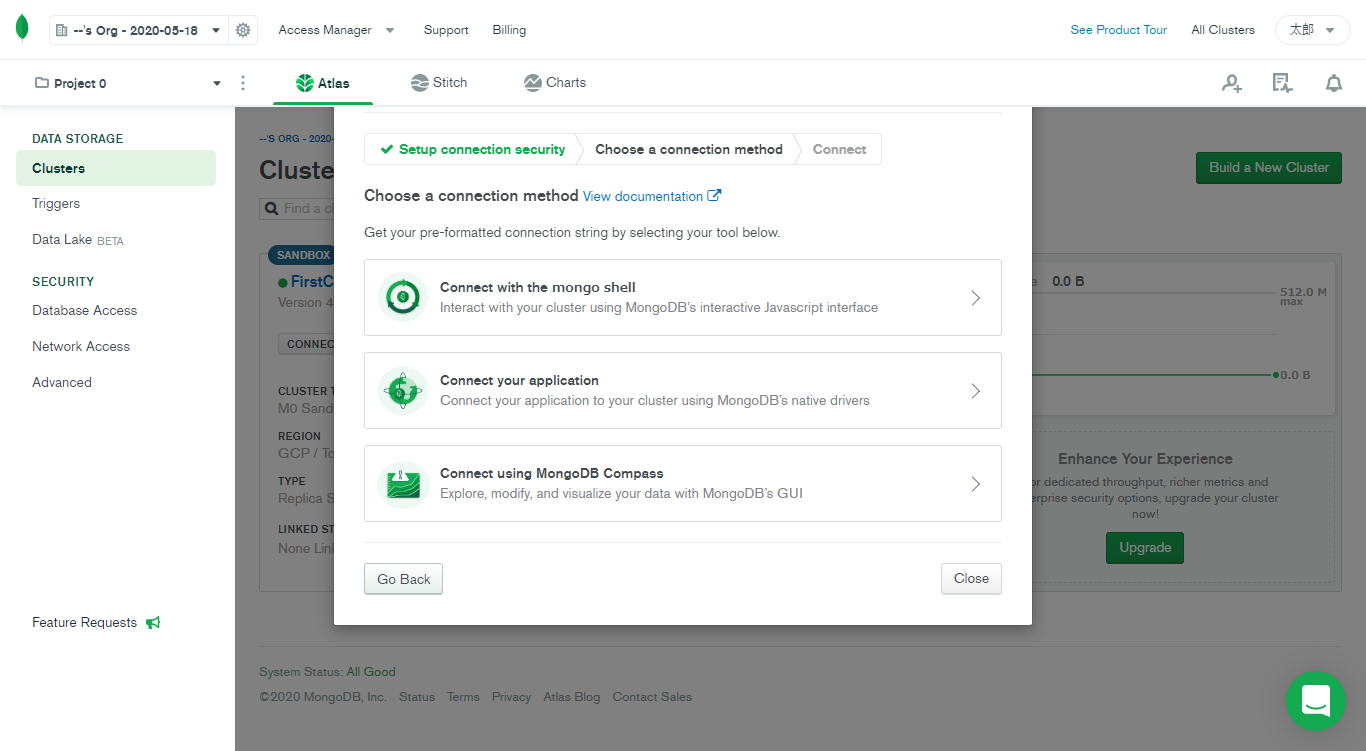Click chevron on MongoDB Compass option

click(976, 483)
